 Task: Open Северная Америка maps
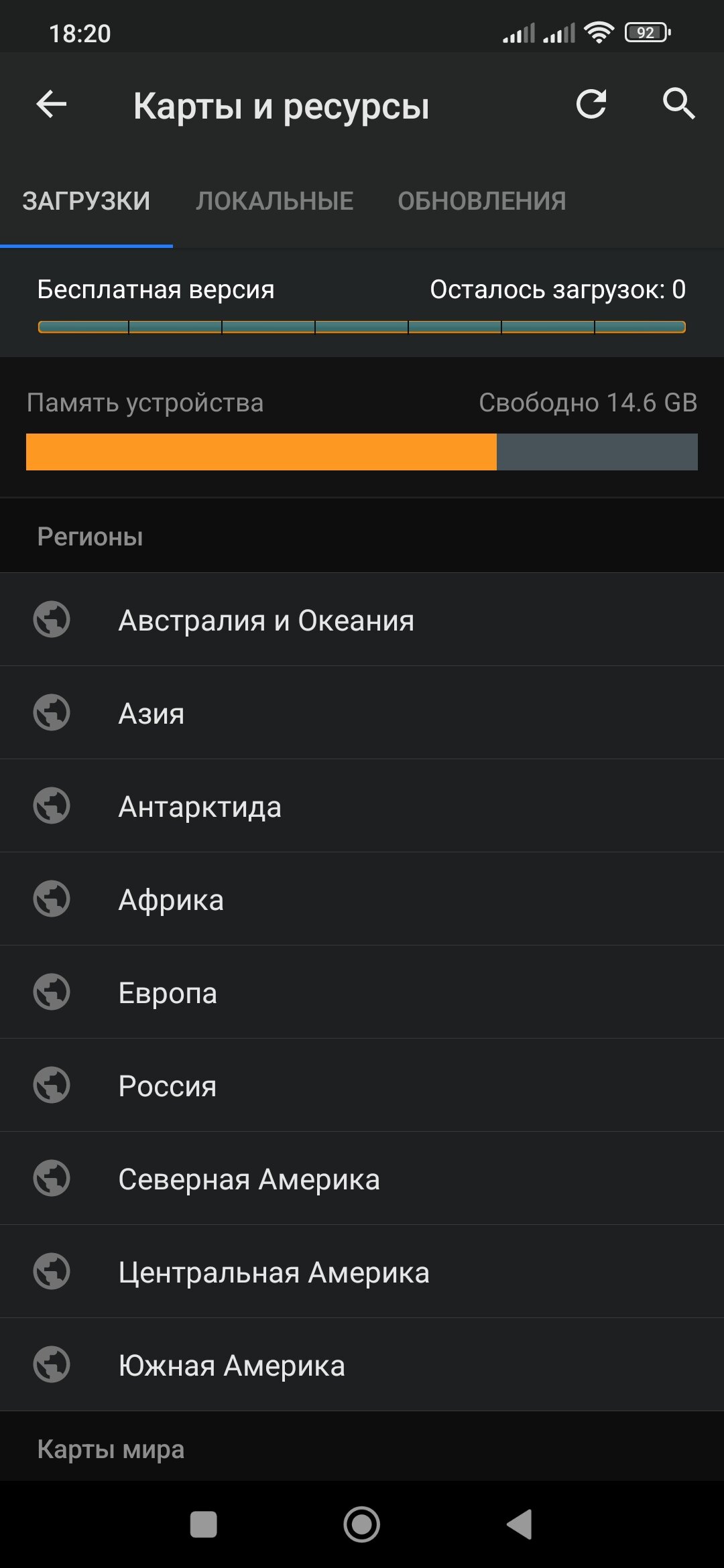[362, 1179]
